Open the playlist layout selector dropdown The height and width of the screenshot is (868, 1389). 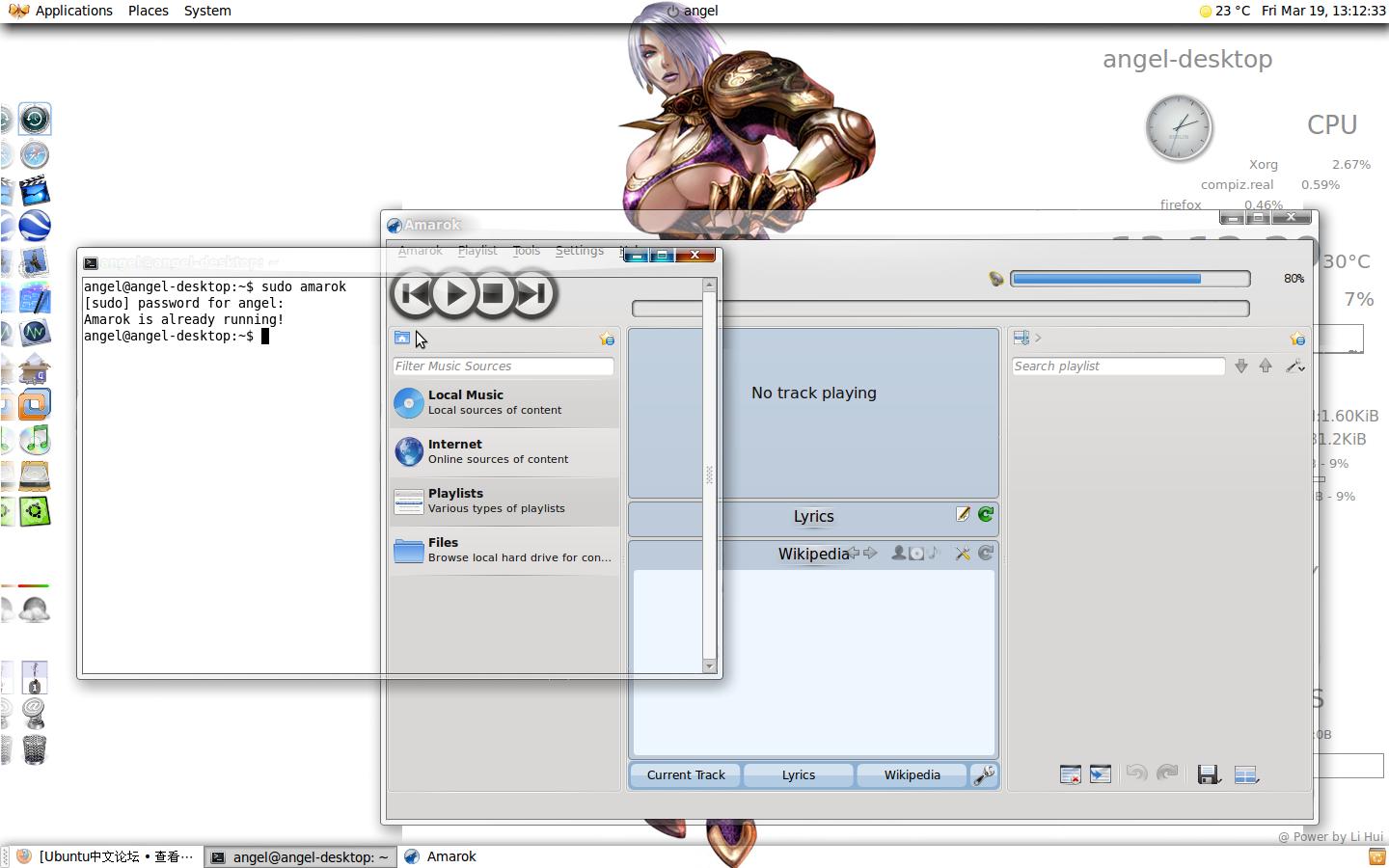point(1246,774)
